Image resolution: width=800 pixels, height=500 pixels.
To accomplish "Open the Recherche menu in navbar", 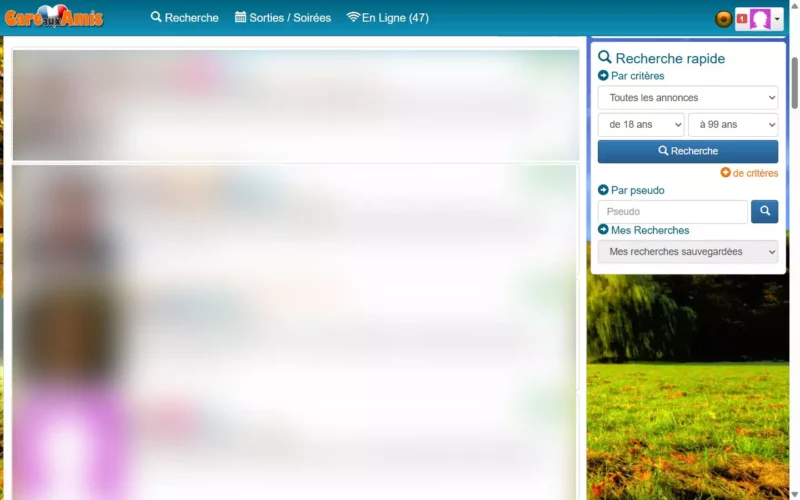I will pos(184,18).
